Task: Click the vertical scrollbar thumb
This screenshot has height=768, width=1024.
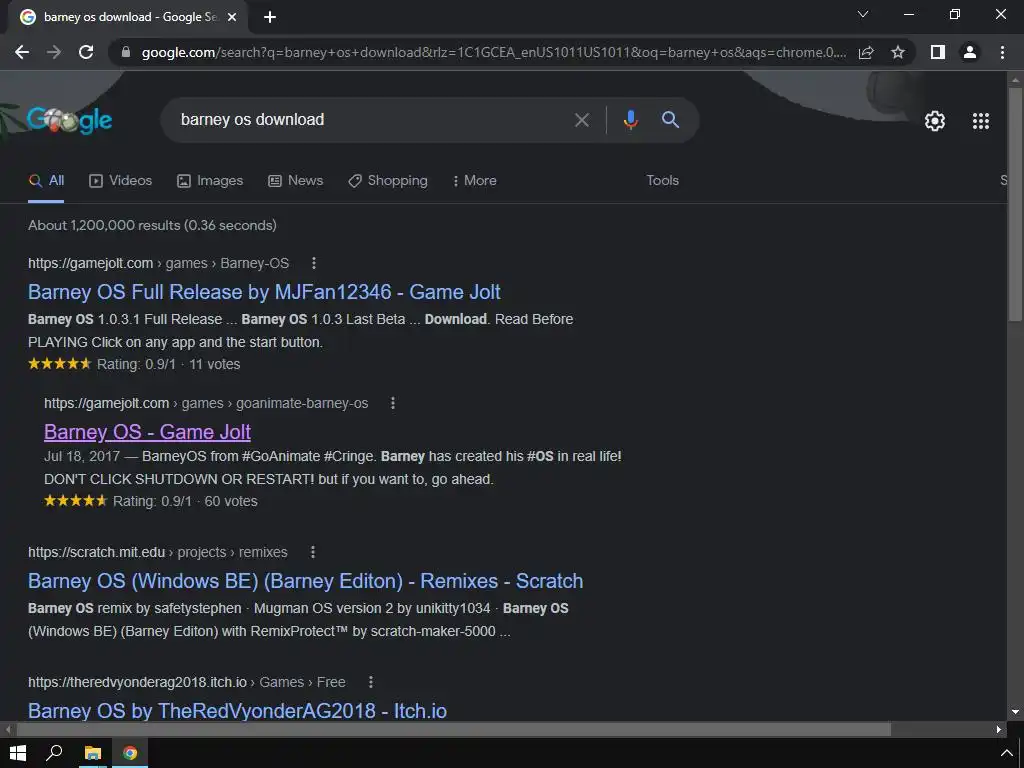Action: tap(1015, 202)
